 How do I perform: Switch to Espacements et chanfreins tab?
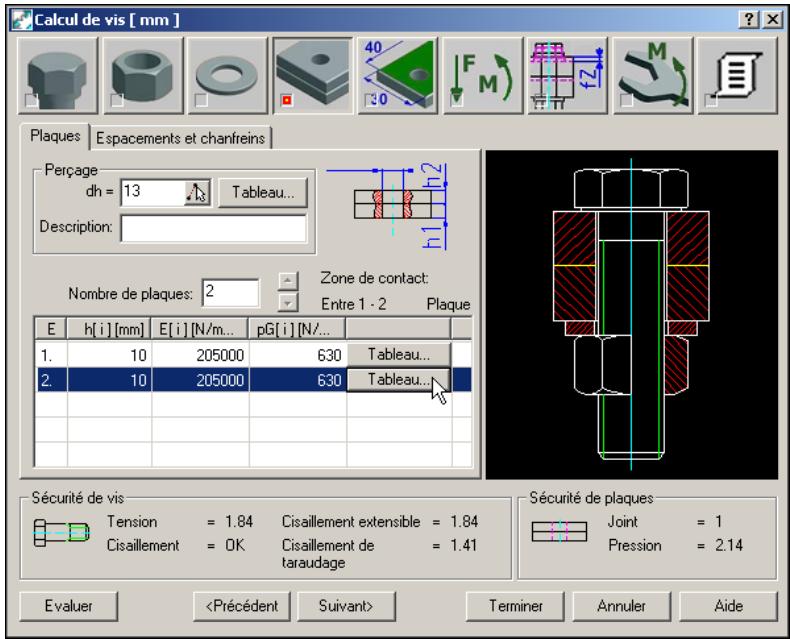(x=180, y=138)
